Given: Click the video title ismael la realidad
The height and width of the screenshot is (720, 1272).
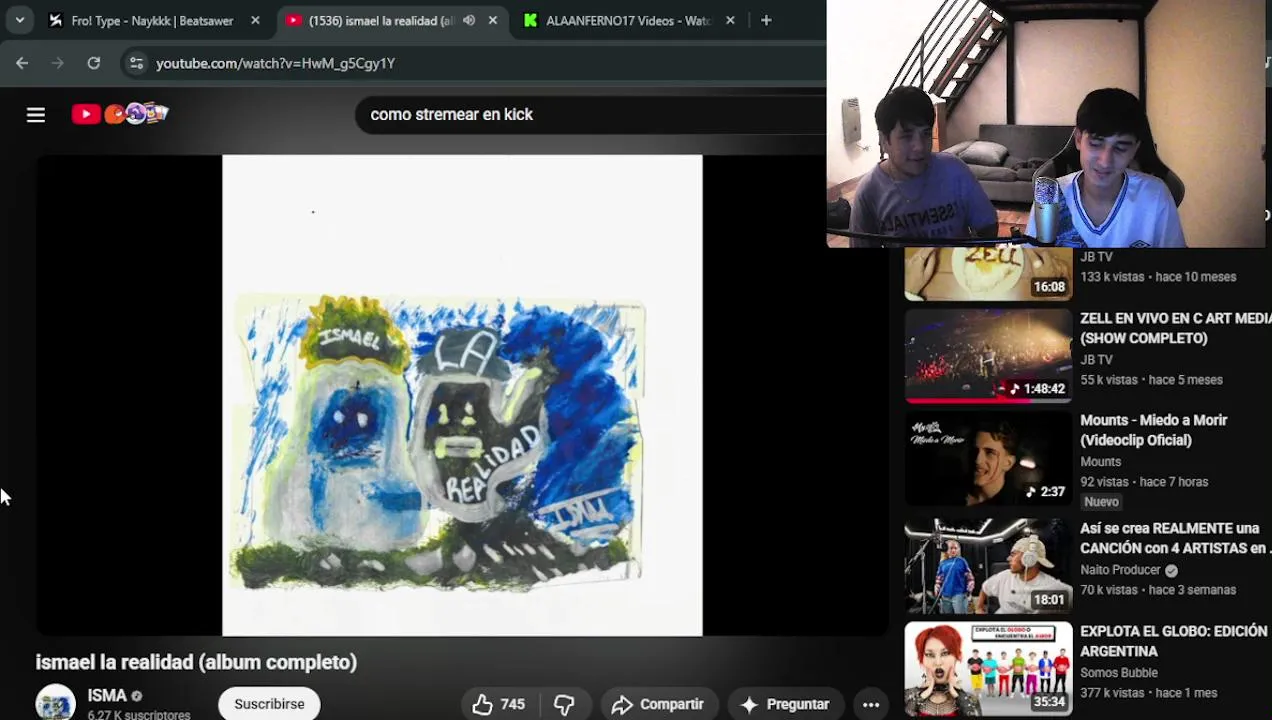Looking at the screenshot, I should point(196,662).
